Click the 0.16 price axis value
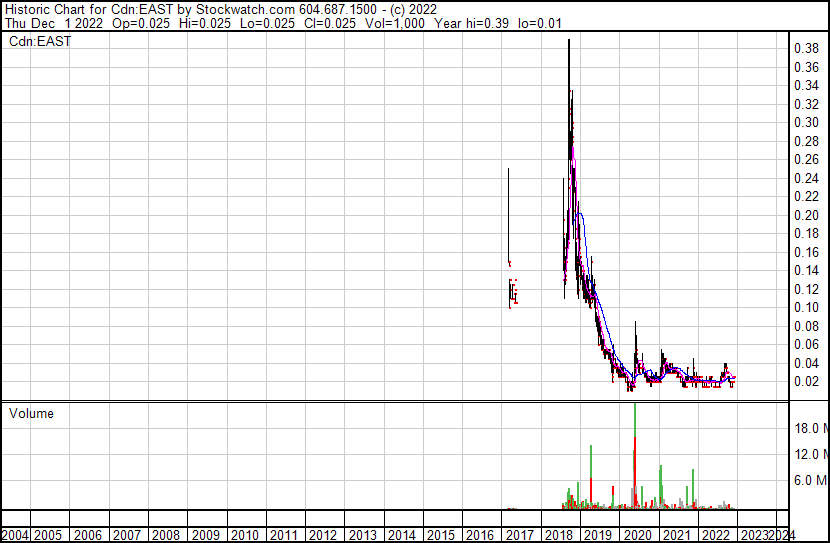Viewport: 830px width, 543px height. tap(806, 252)
